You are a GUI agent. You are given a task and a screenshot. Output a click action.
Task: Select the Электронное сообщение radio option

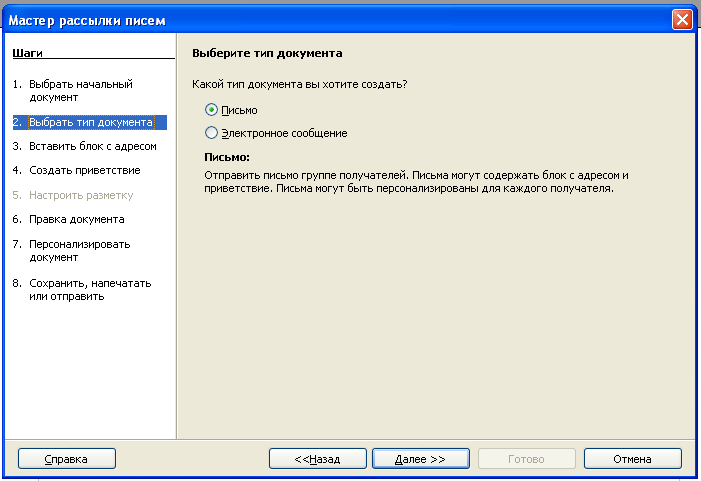pos(211,133)
